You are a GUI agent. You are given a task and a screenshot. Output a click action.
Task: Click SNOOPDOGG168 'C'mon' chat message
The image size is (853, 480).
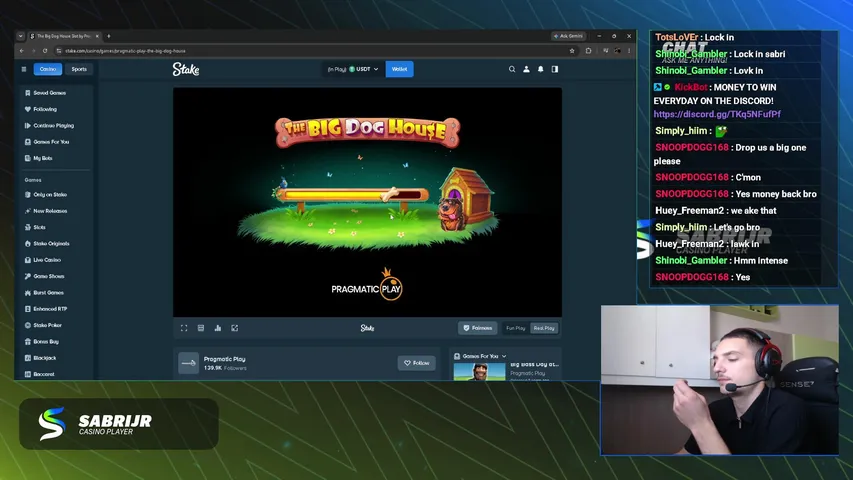[x=708, y=177]
